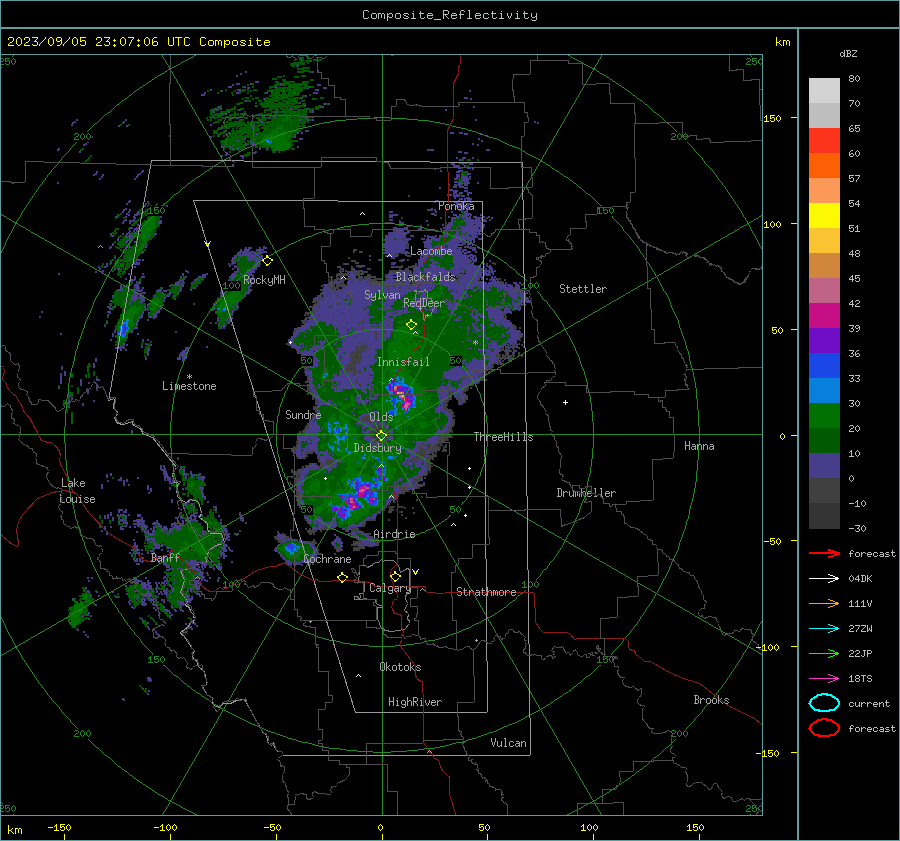This screenshot has width=900, height=841.
Task: Click the Brooks city label
Action: click(711, 700)
